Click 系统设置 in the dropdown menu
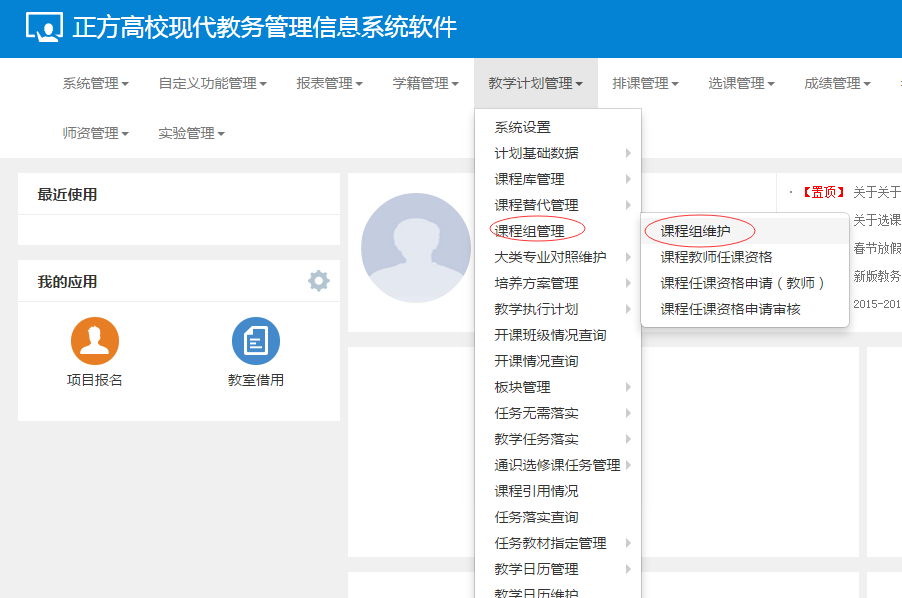The height and width of the screenshot is (598, 902). pyautogui.click(x=523, y=127)
